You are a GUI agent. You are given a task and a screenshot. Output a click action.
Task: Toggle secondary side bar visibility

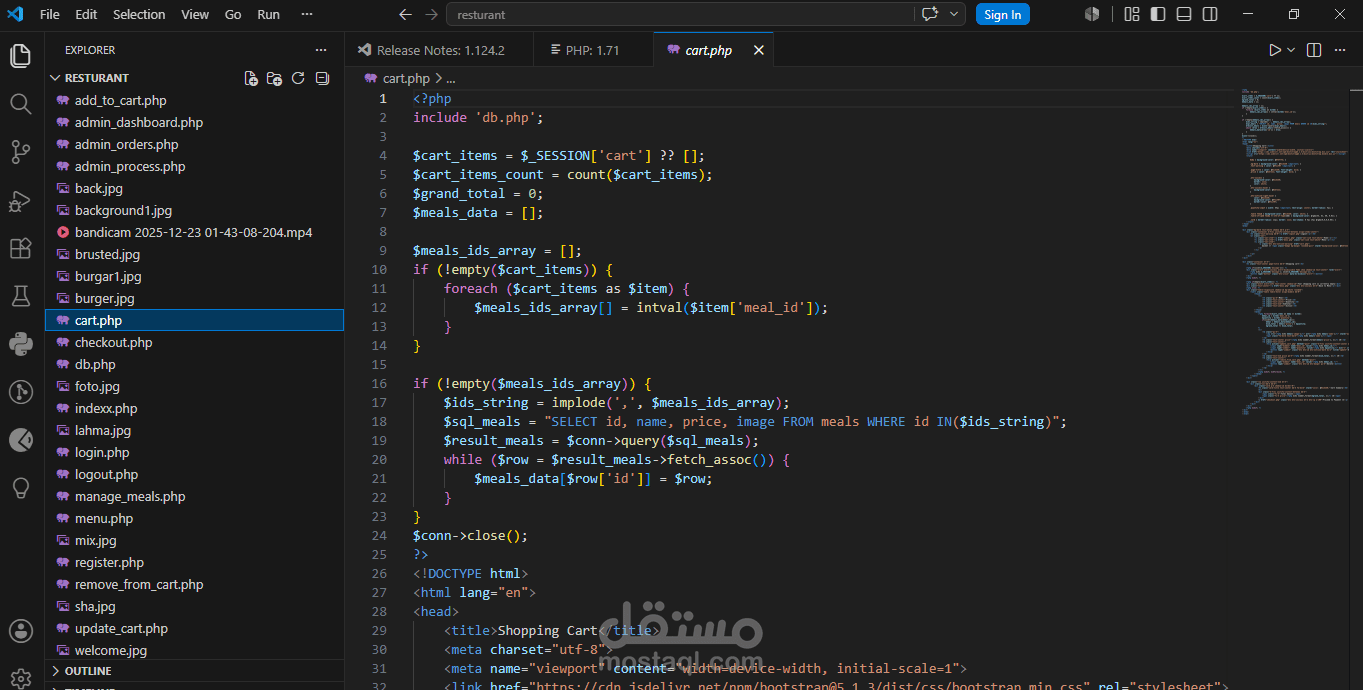[1210, 14]
